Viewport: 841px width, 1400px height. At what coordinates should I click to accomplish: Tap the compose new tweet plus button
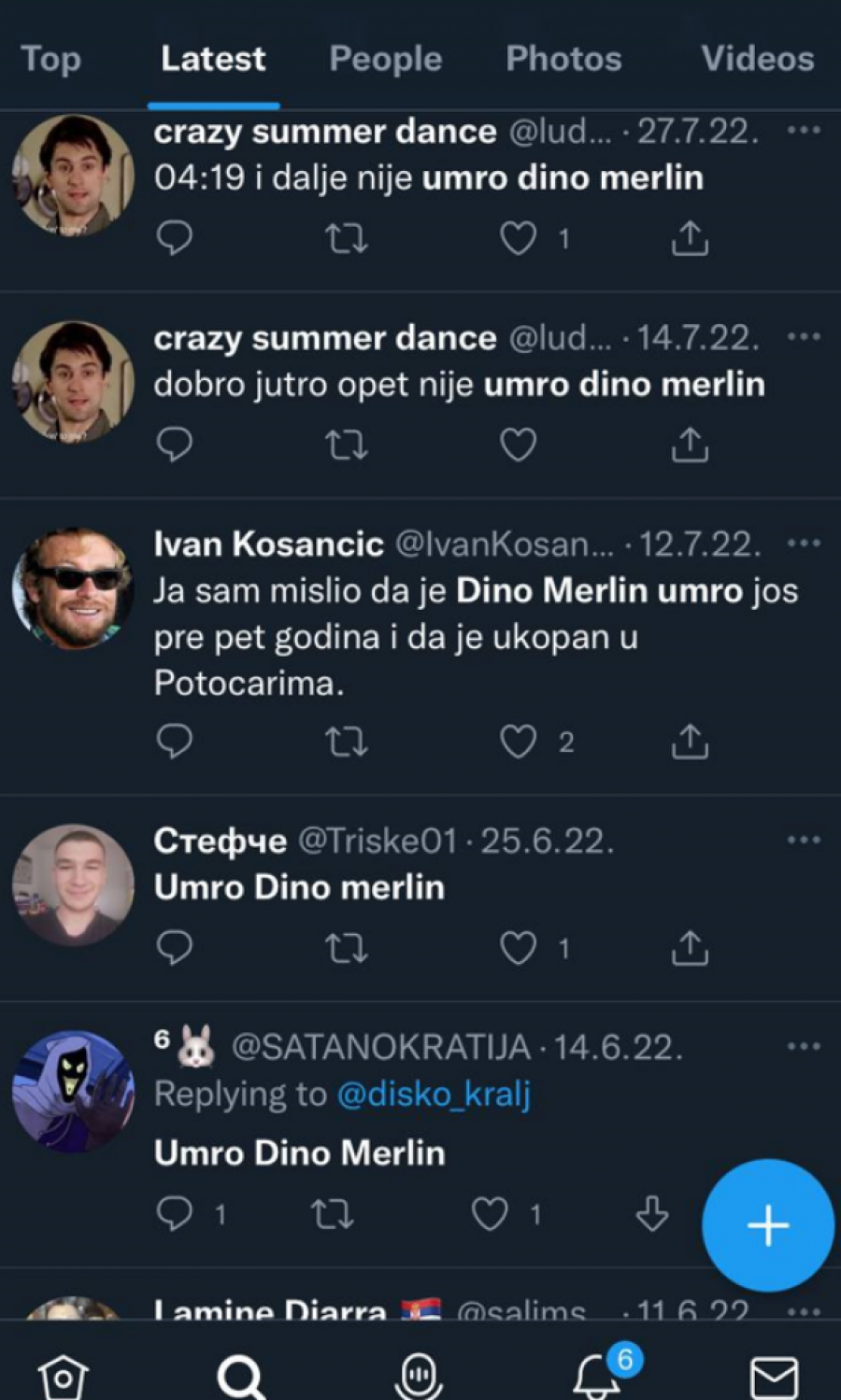[x=767, y=1224]
